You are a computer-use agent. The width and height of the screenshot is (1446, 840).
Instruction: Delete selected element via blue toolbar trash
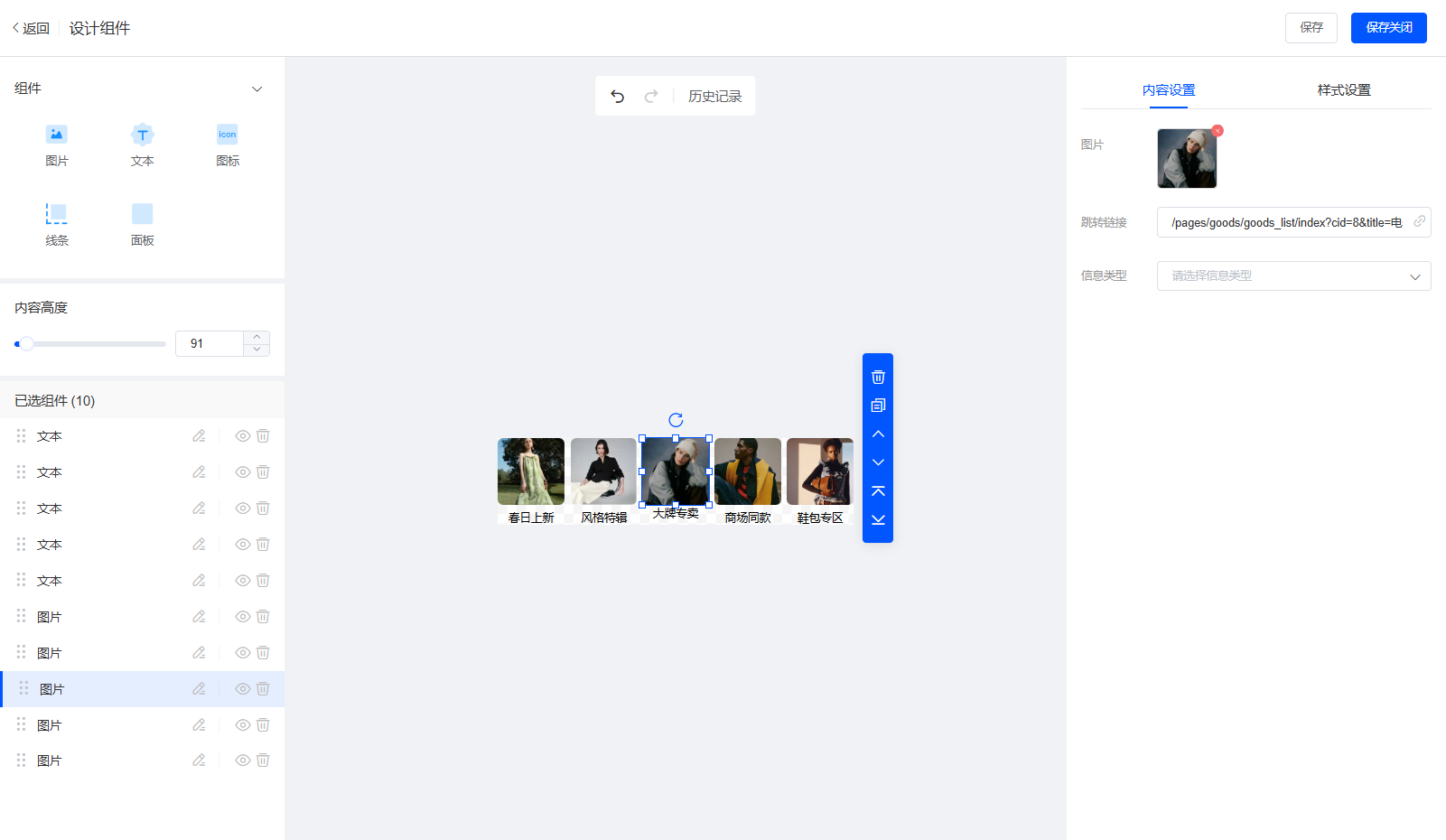click(x=878, y=377)
